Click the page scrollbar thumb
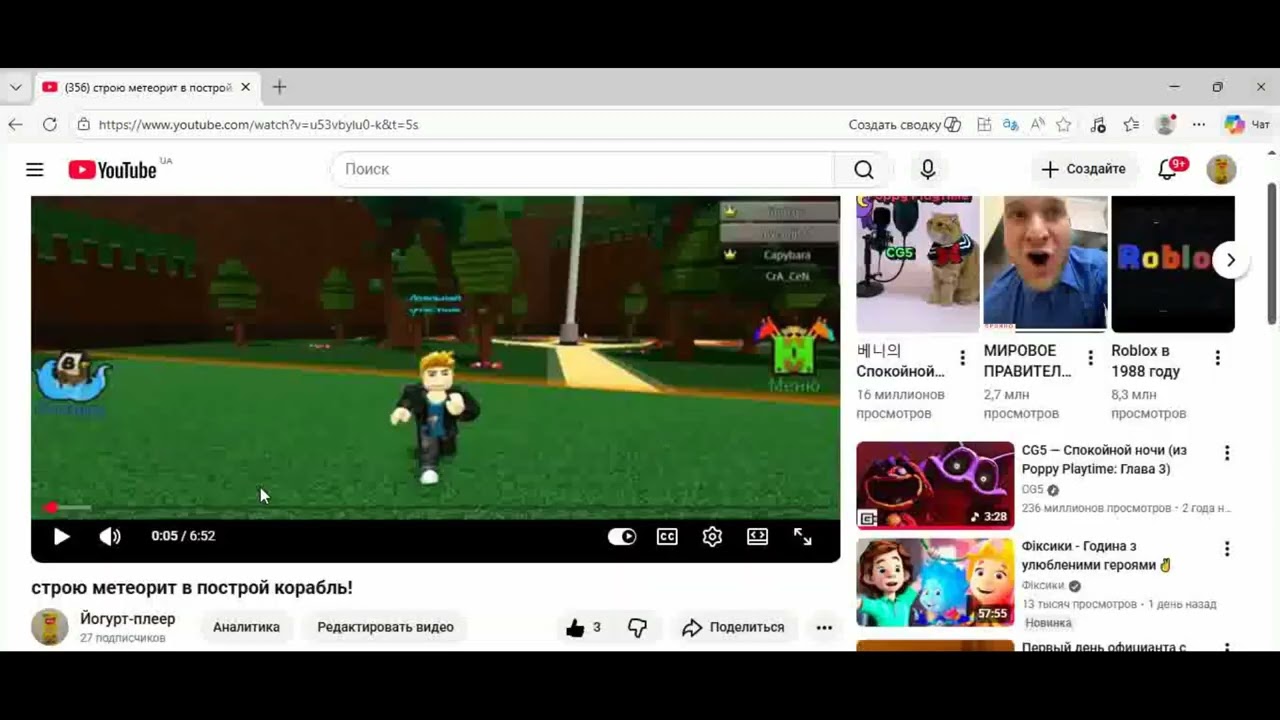Screen dimensions: 1280x720 (x=1272, y=253)
